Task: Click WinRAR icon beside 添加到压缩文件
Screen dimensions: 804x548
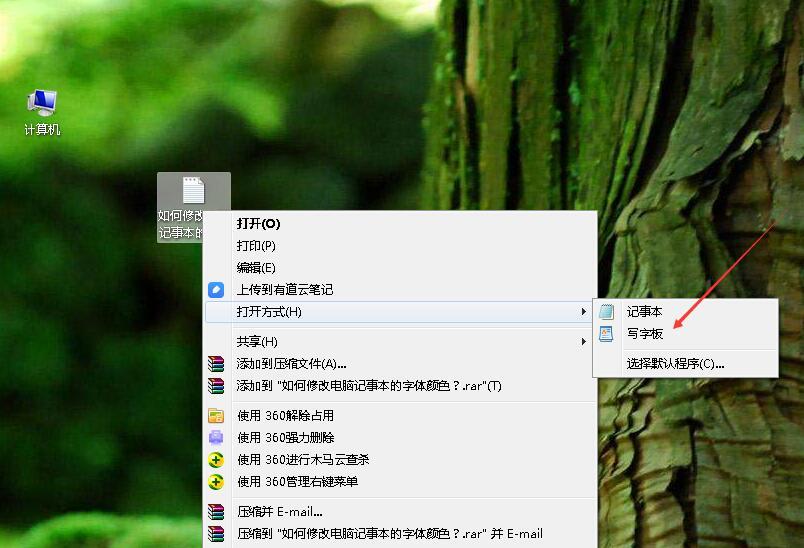Action: [x=216, y=364]
